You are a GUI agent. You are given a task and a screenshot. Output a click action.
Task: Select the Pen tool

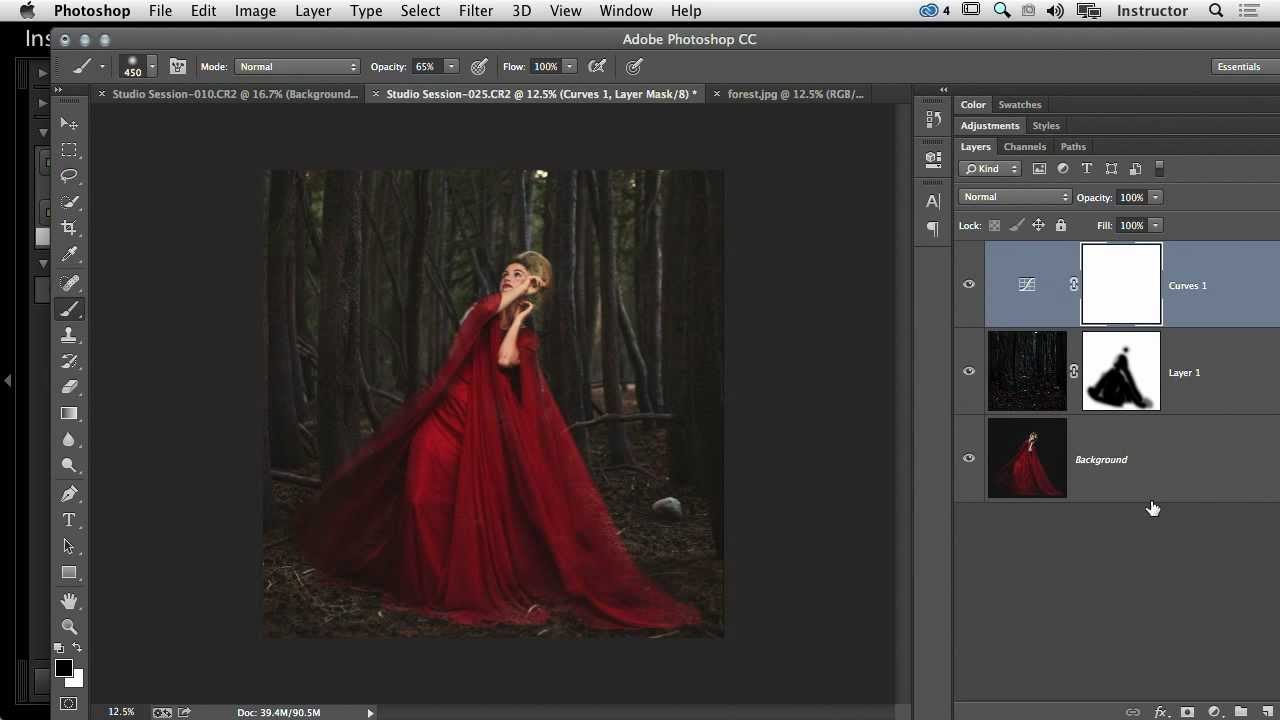[69, 494]
